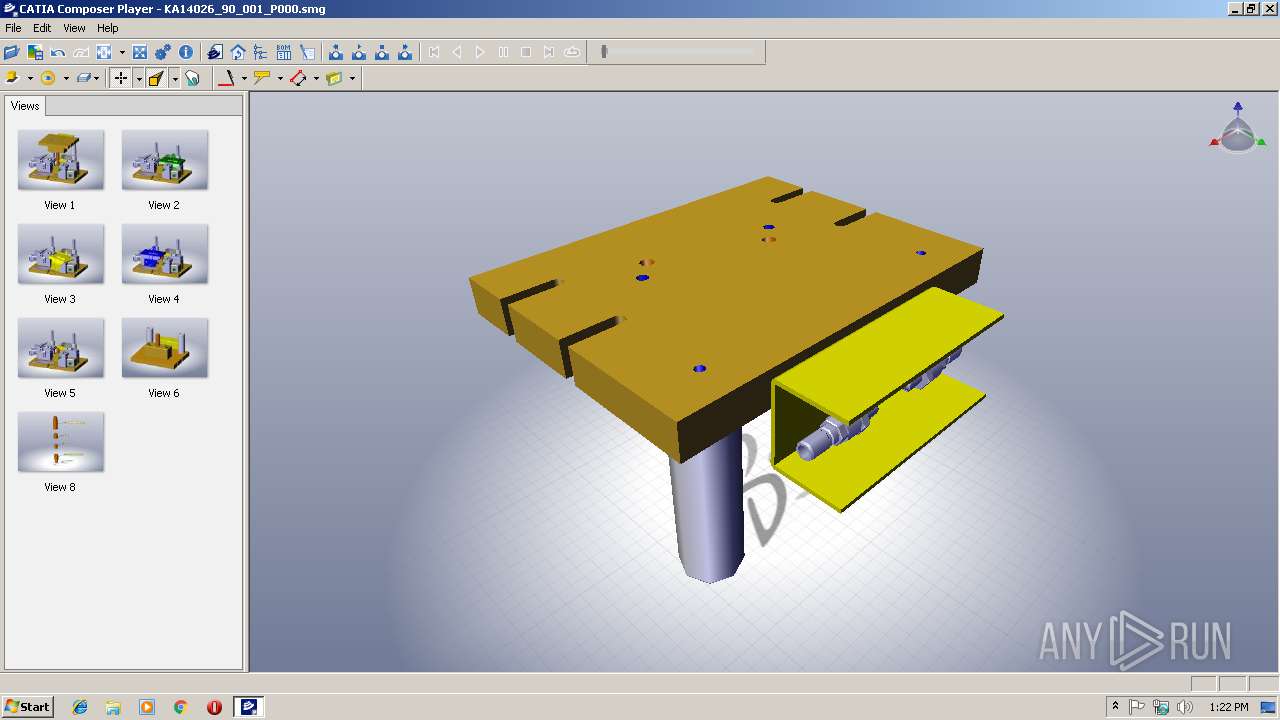Viewport: 1280px width, 720px height.
Task: Click the Windows Start button
Action: (27, 707)
